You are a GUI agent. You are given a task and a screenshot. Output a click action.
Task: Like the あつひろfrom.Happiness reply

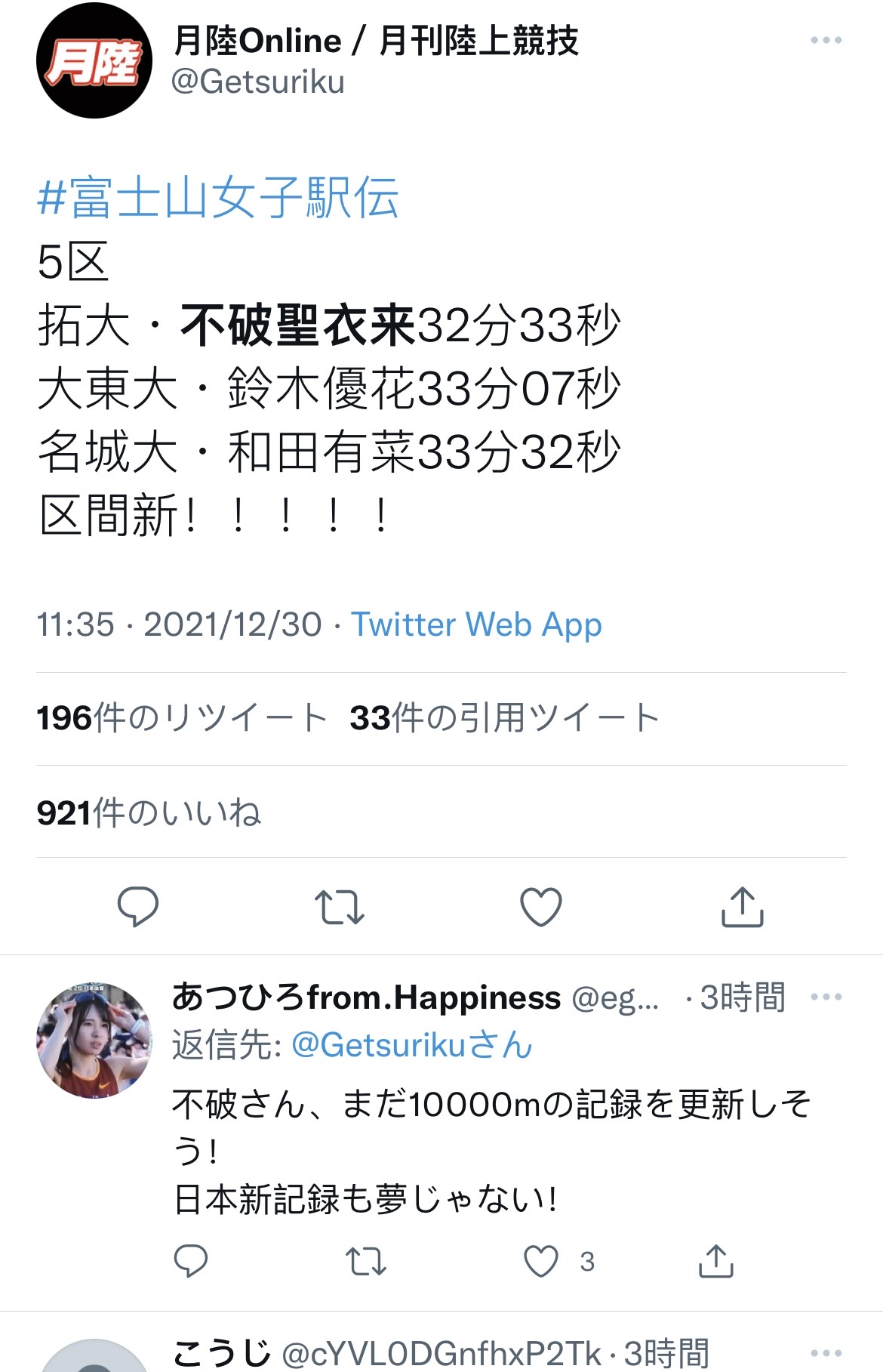click(x=541, y=1260)
